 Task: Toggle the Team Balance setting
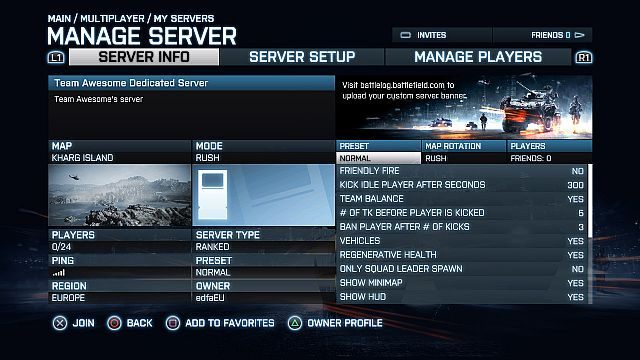pos(462,199)
